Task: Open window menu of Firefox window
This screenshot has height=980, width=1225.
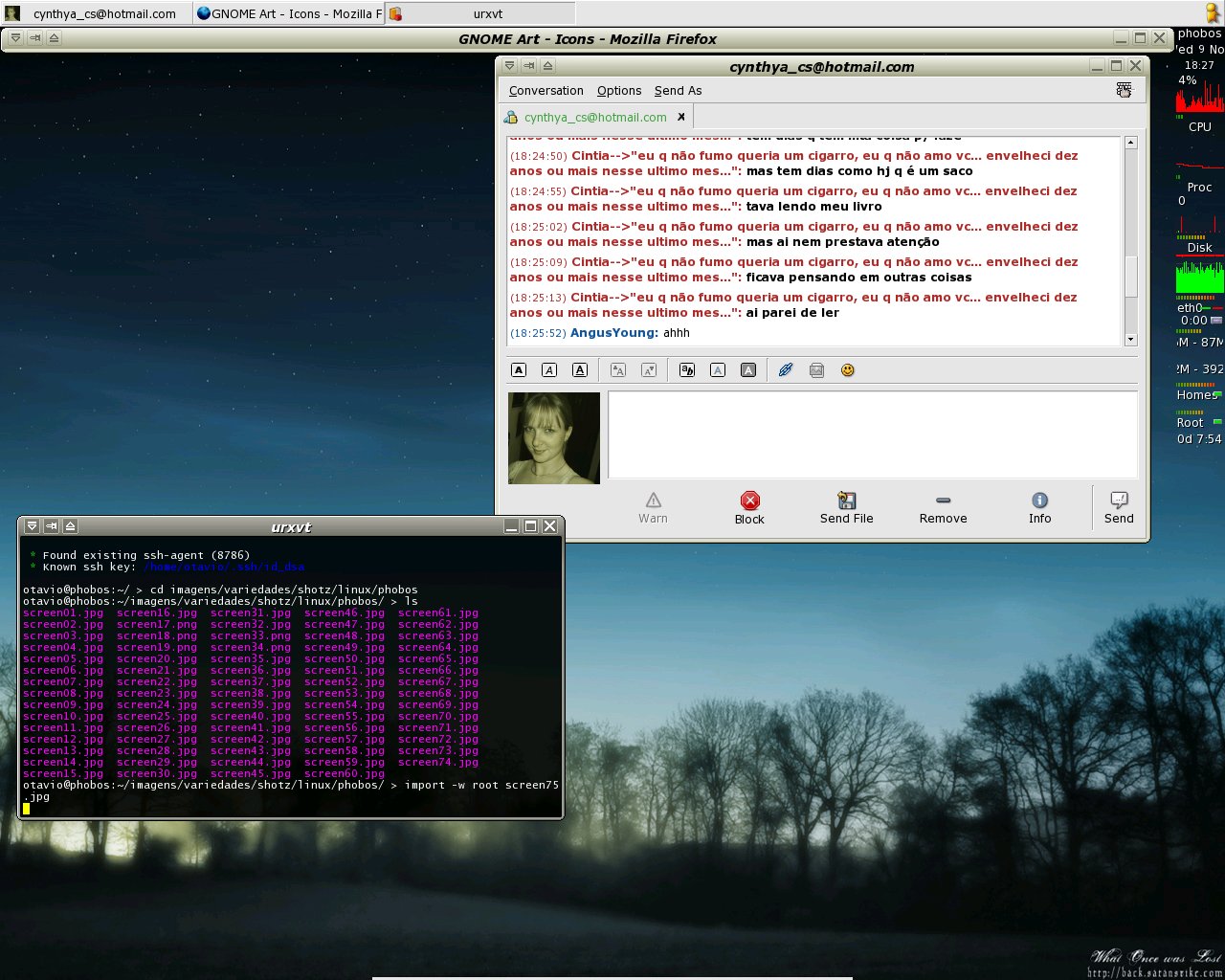Action: point(15,38)
